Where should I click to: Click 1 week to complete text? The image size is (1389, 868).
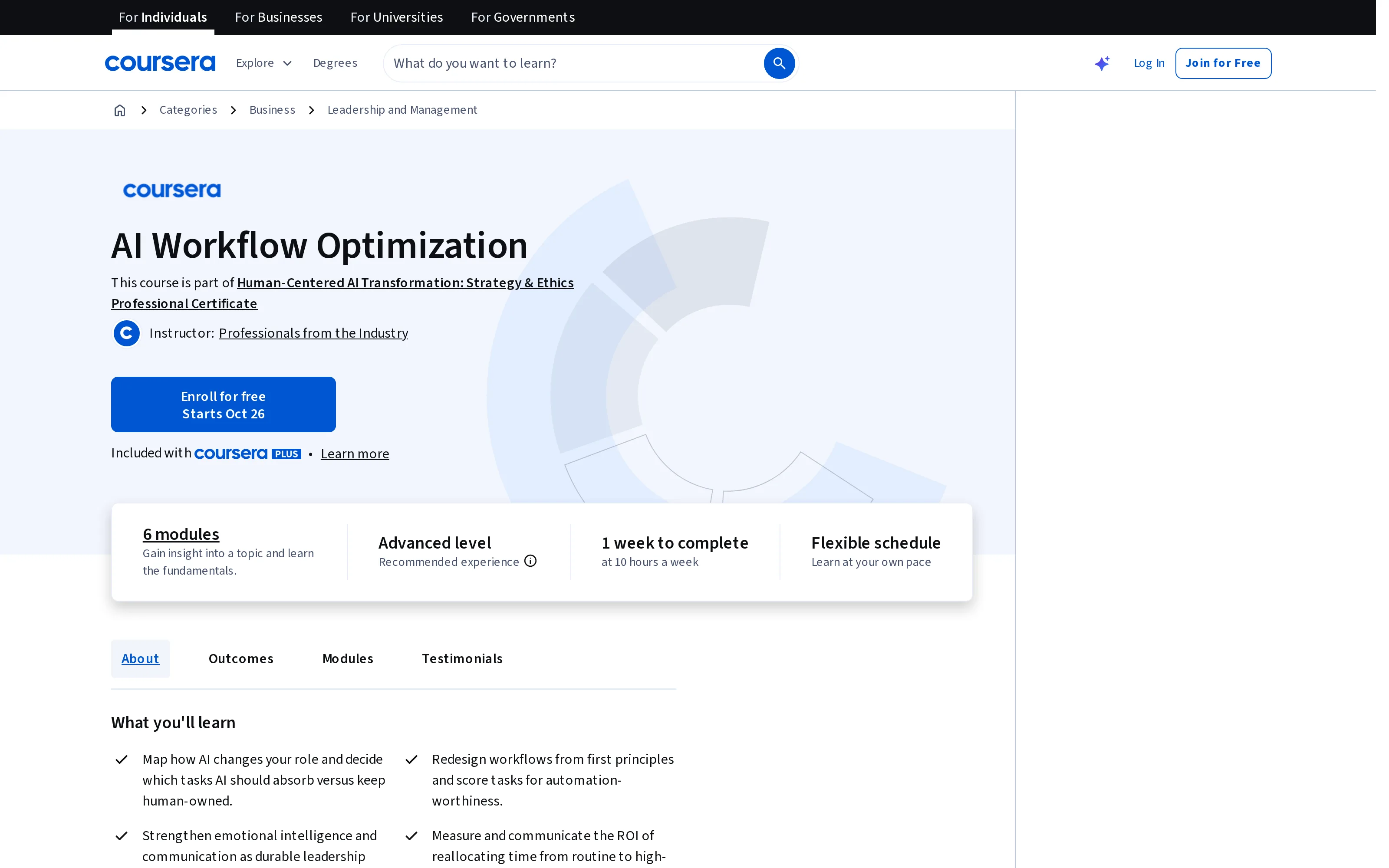pyautogui.click(x=675, y=543)
